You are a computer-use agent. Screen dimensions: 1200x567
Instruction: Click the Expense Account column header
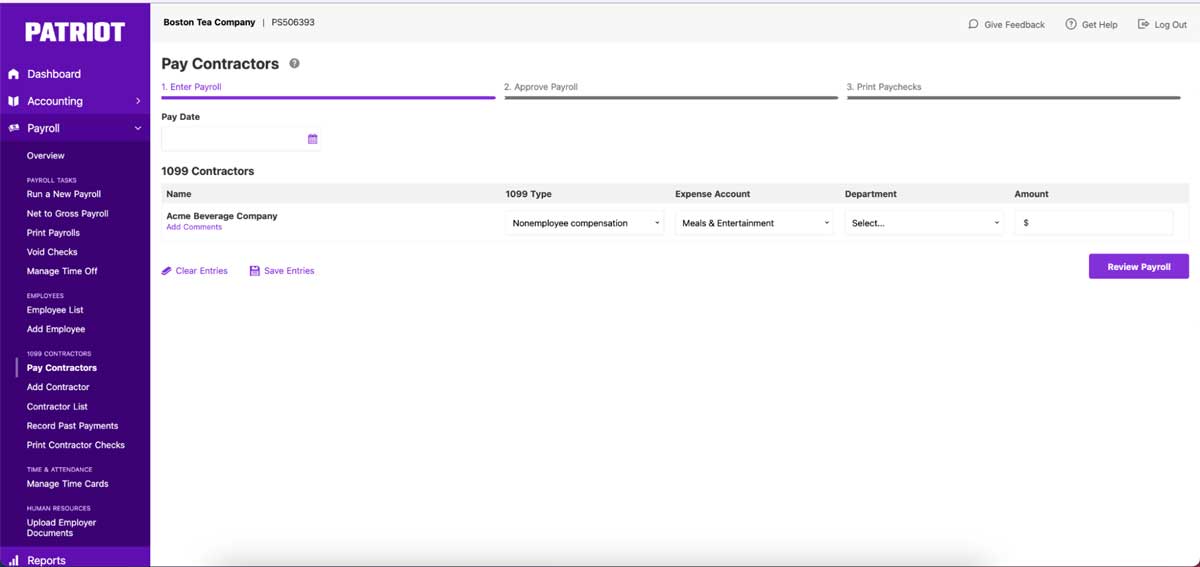(x=713, y=194)
